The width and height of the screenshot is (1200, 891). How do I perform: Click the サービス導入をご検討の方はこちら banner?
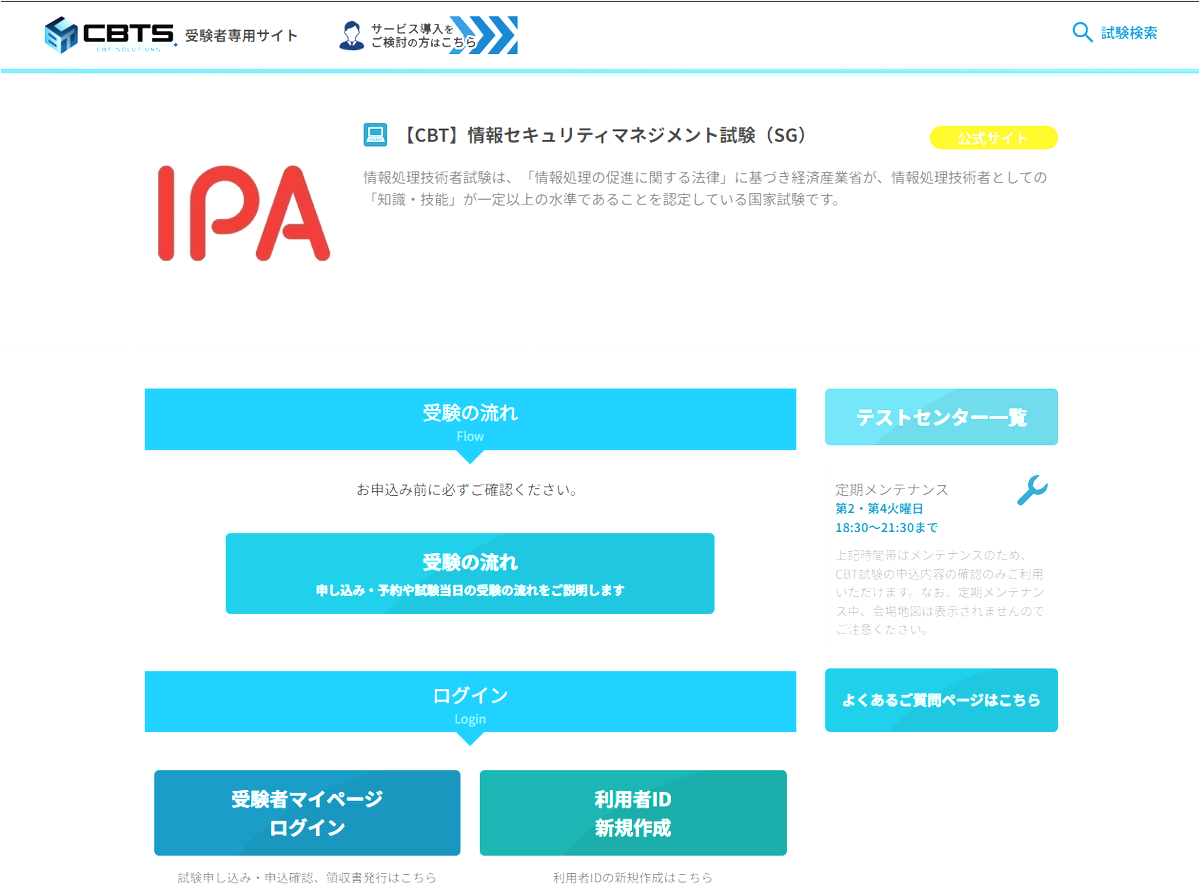(x=428, y=35)
